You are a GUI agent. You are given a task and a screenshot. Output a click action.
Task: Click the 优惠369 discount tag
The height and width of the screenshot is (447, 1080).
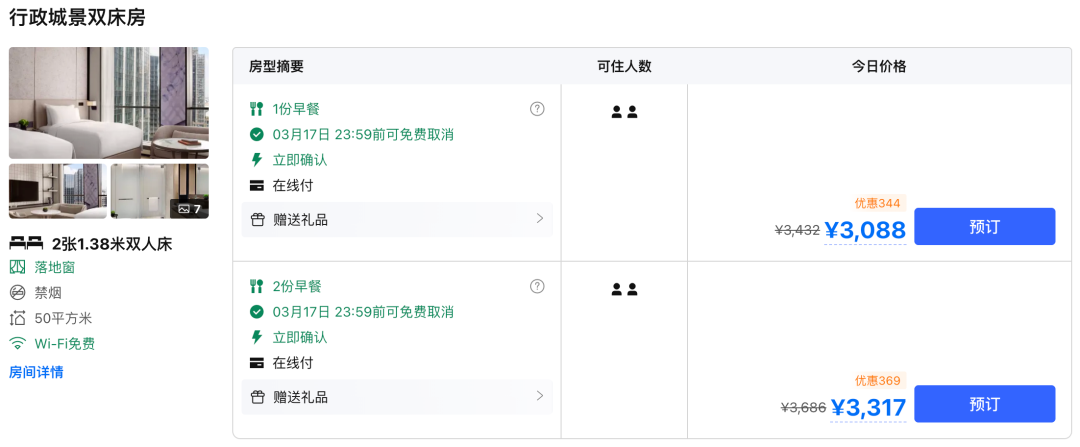tap(877, 381)
